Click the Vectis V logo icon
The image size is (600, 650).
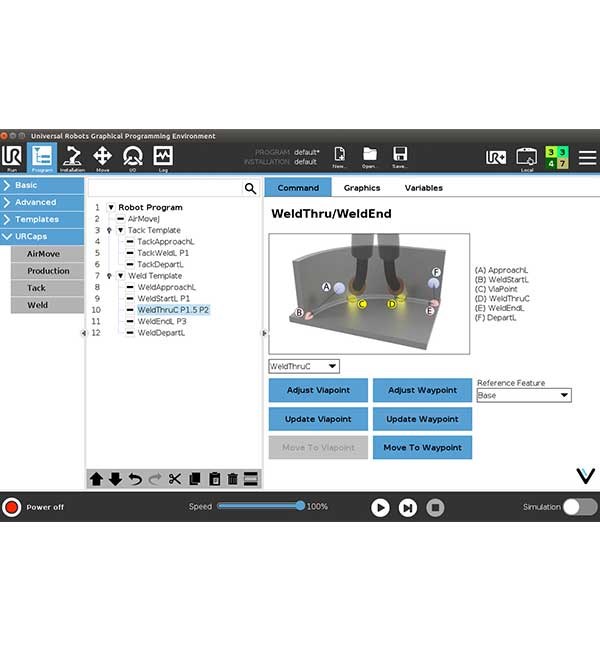click(585, 476)
